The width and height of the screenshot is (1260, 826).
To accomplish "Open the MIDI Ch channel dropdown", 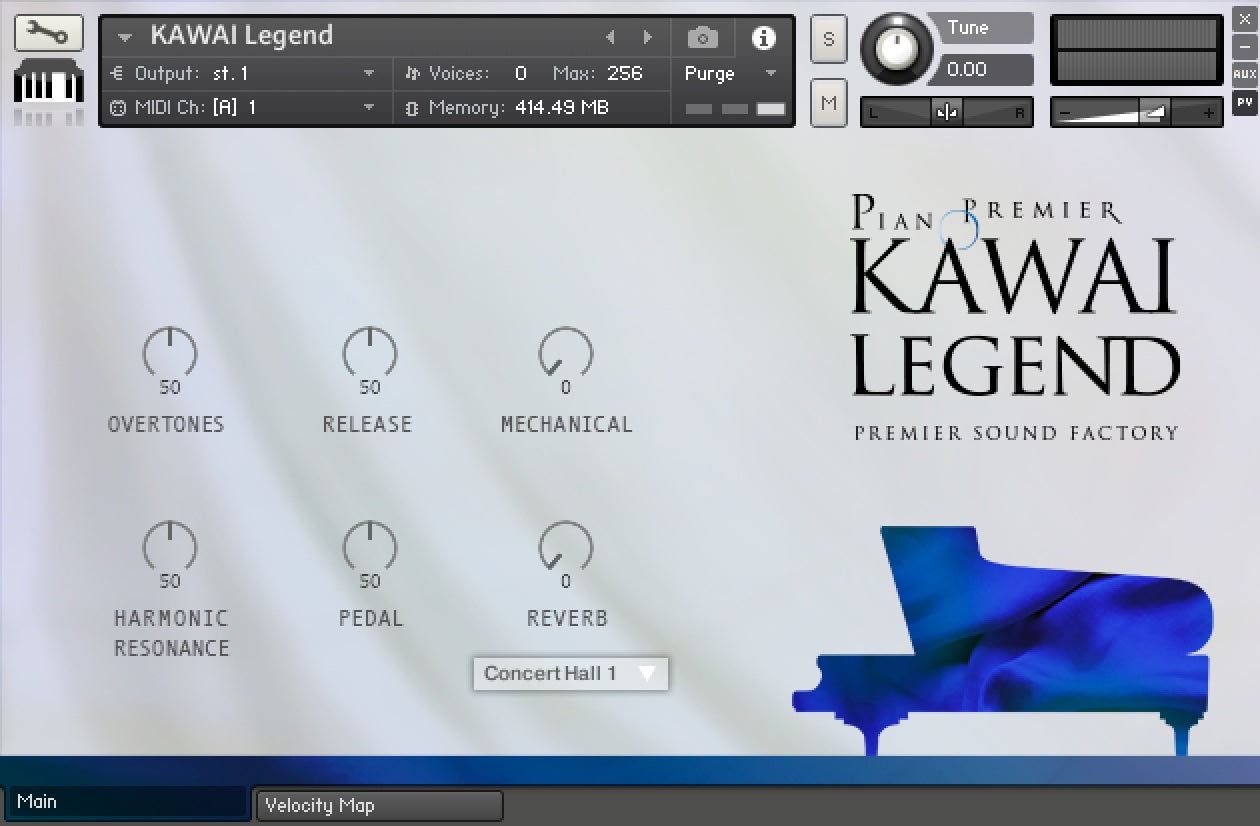I will (x=369, y=108).
